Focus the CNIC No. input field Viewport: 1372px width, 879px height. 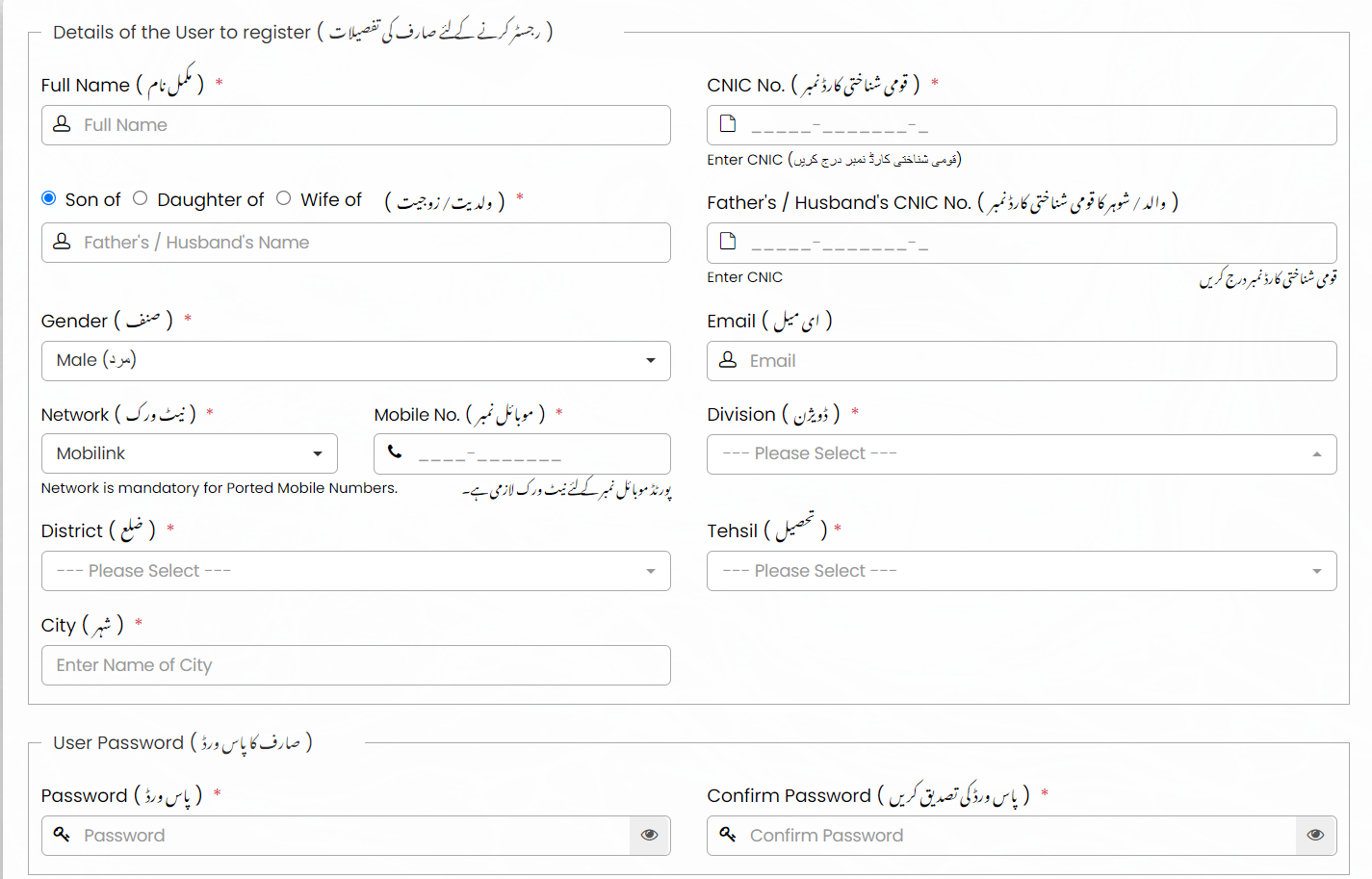[x=1022, y=125]
